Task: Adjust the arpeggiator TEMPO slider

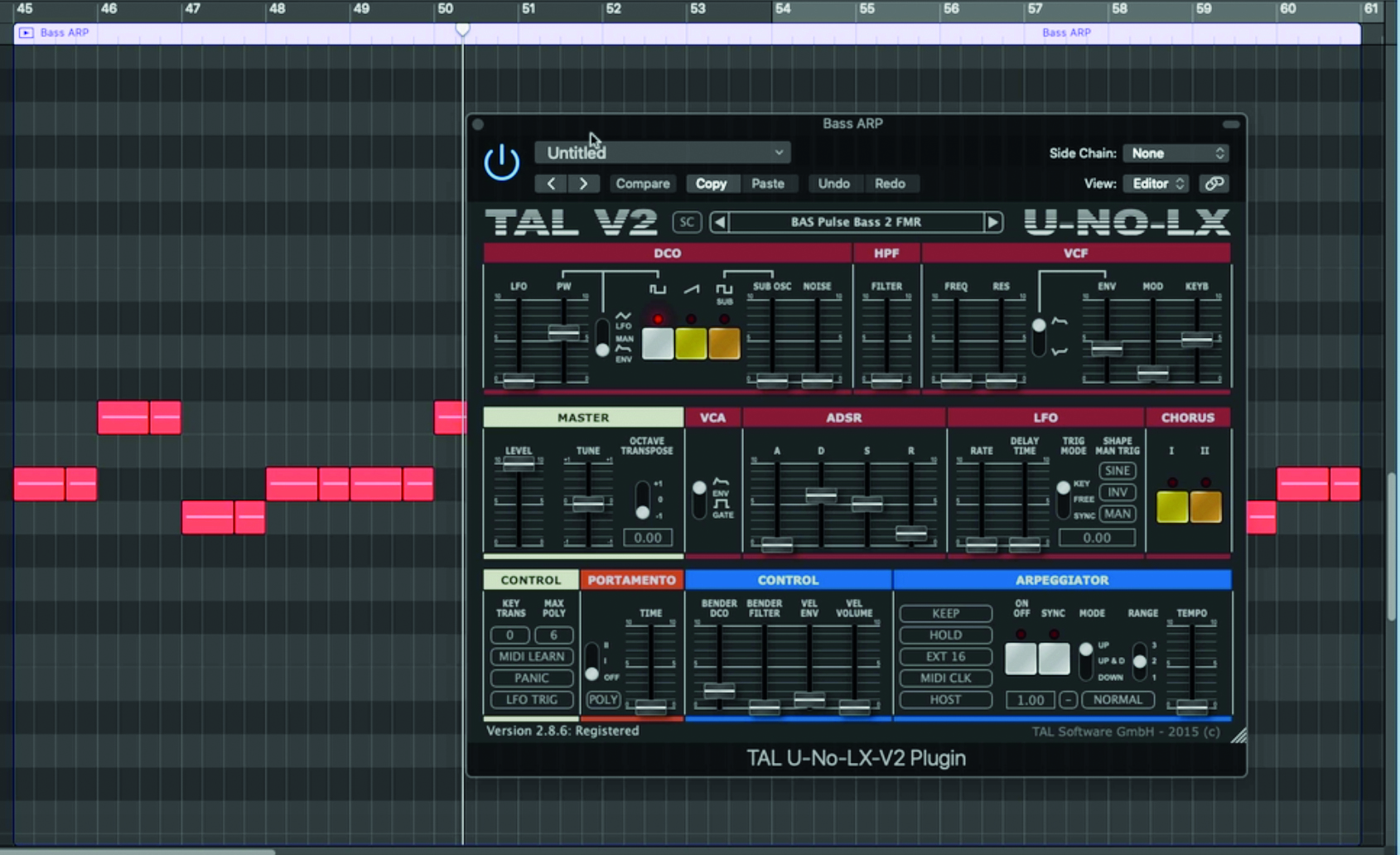Action: [1192, 707]
